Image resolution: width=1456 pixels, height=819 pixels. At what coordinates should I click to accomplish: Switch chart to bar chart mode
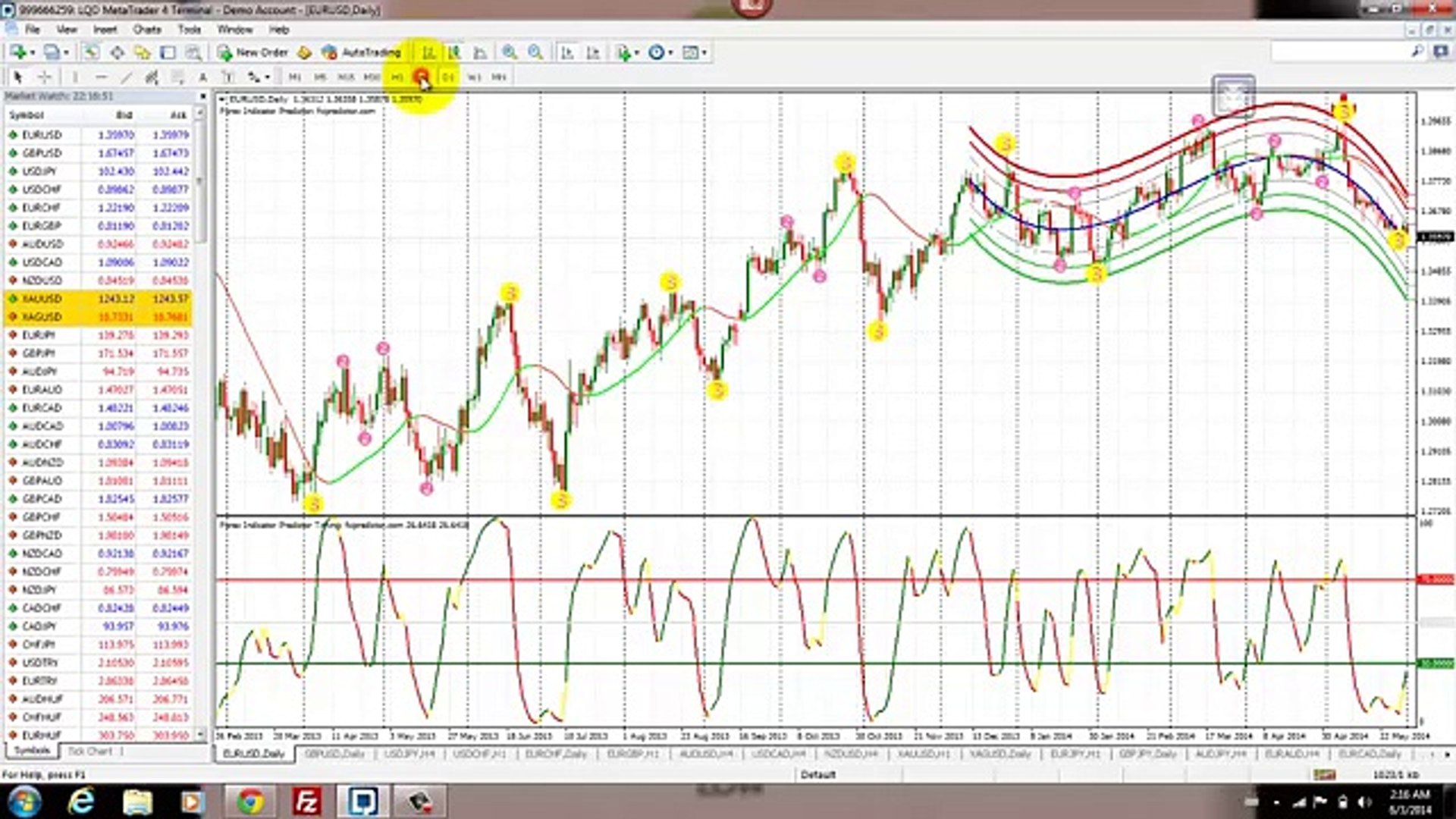428,52
